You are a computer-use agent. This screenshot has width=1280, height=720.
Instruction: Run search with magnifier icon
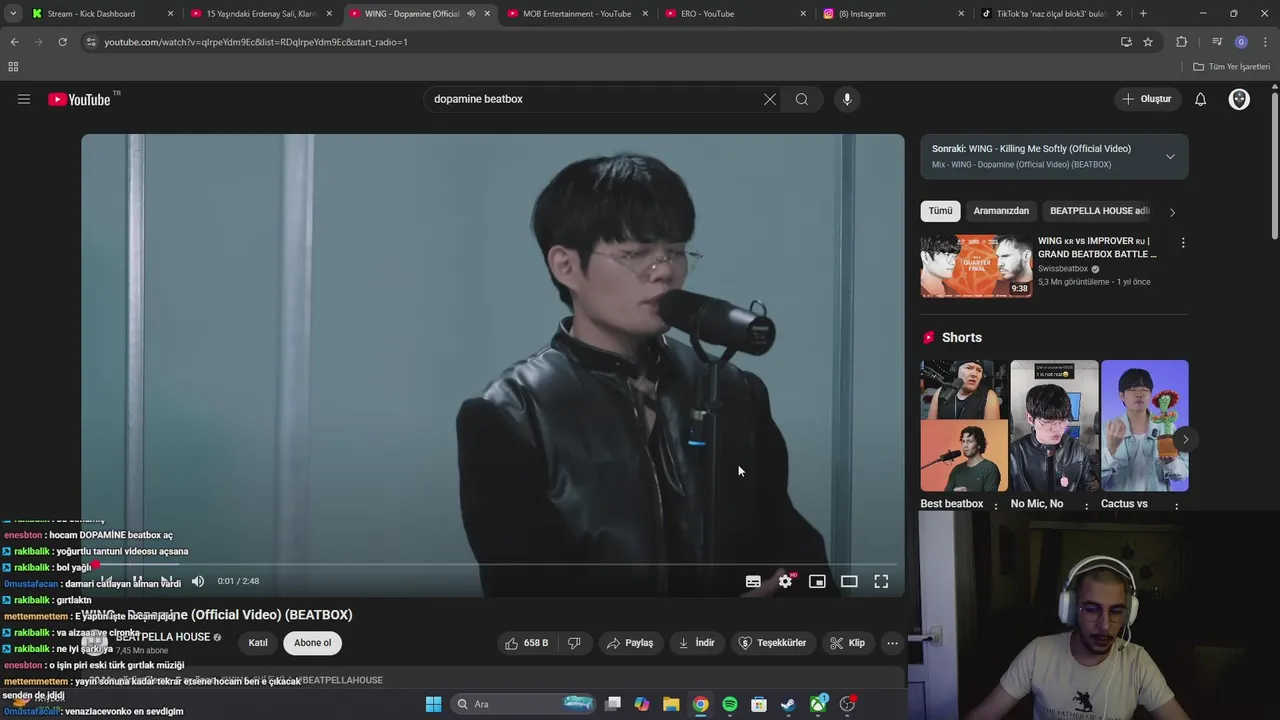point(802,99)
